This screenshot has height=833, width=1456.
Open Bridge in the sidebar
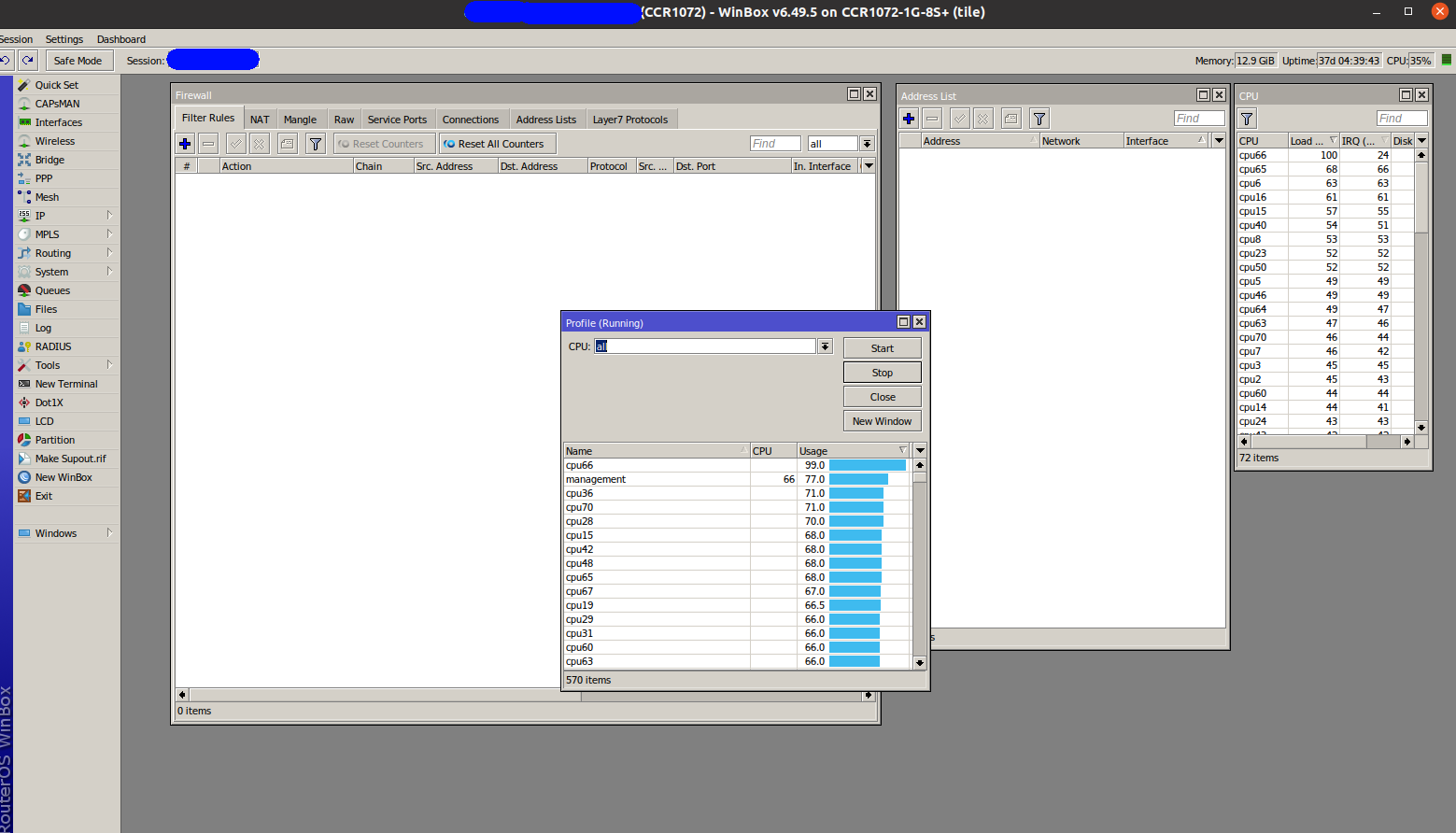[67, 160]
